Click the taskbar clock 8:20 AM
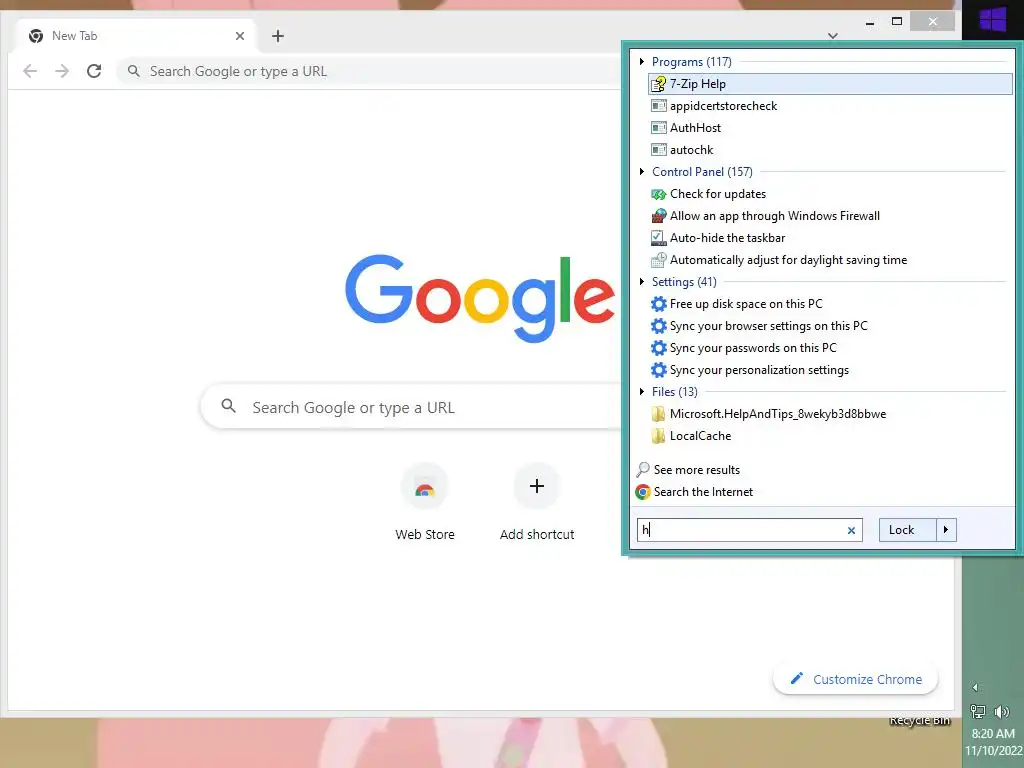The height and width of the screenshot is (768, 1024). (x=993, y=733)
